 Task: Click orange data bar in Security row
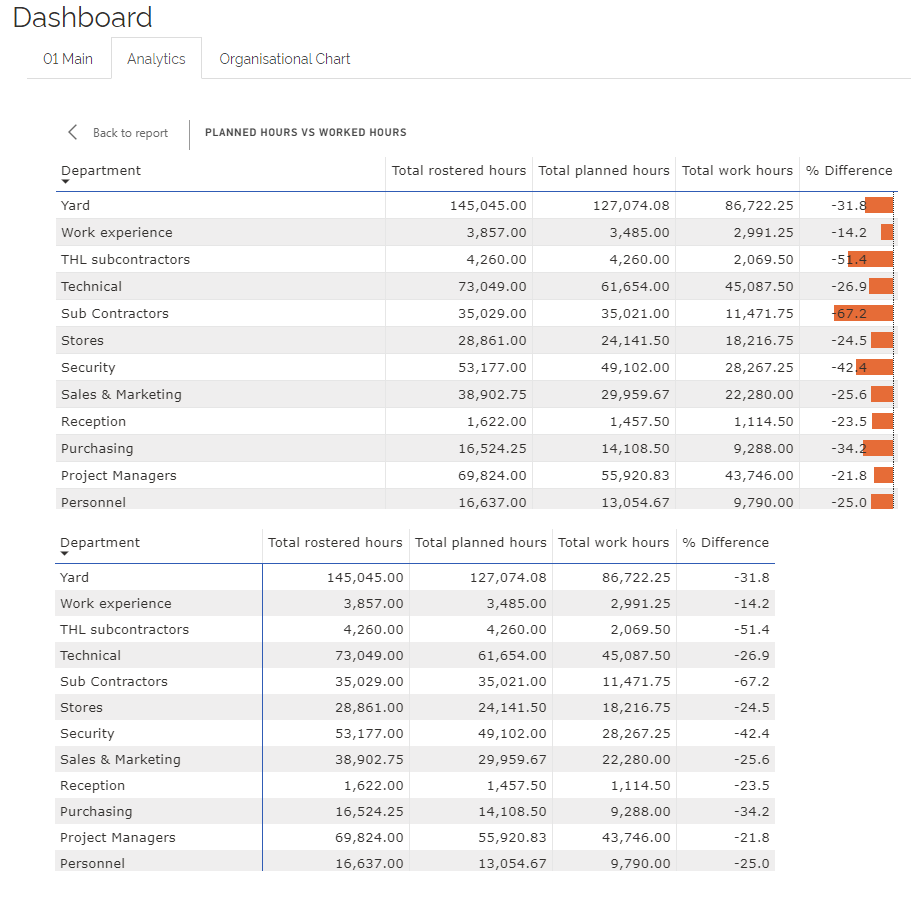pyautogui.click(x=874, y=367)
